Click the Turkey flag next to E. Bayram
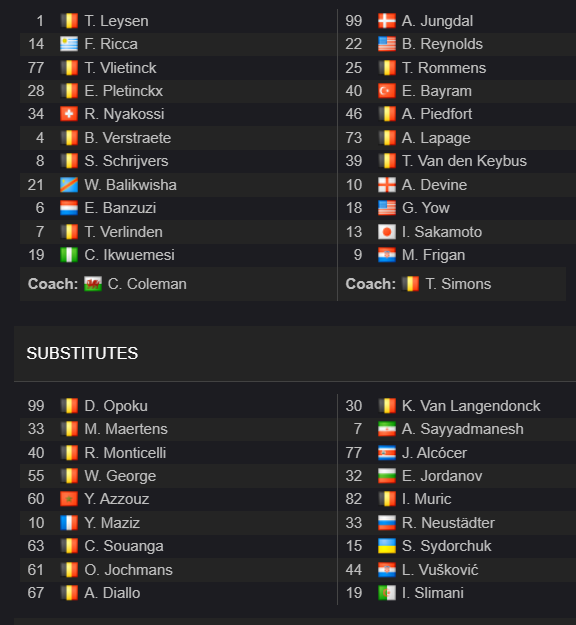Viewport: 576px width, 625px height. [387, 91]
